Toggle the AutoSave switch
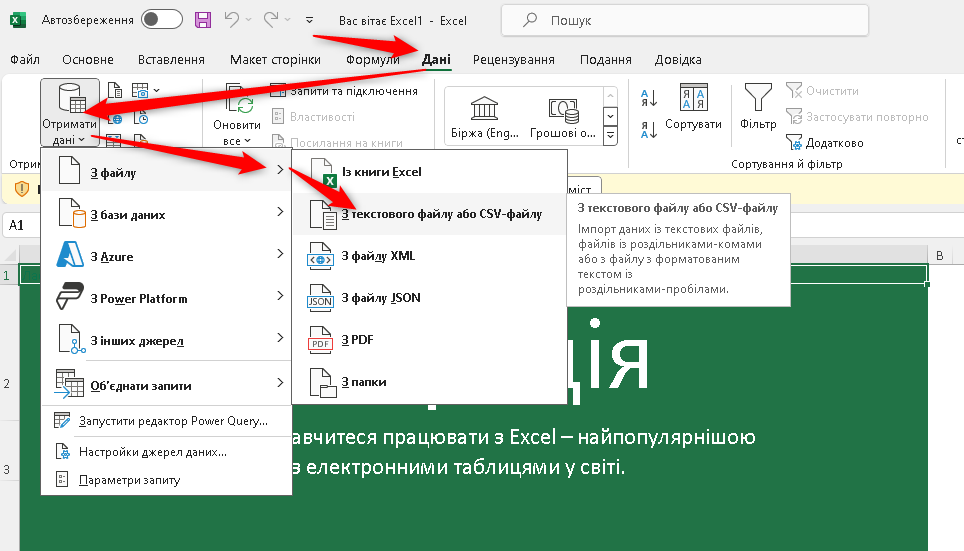 tap(162, 20)
